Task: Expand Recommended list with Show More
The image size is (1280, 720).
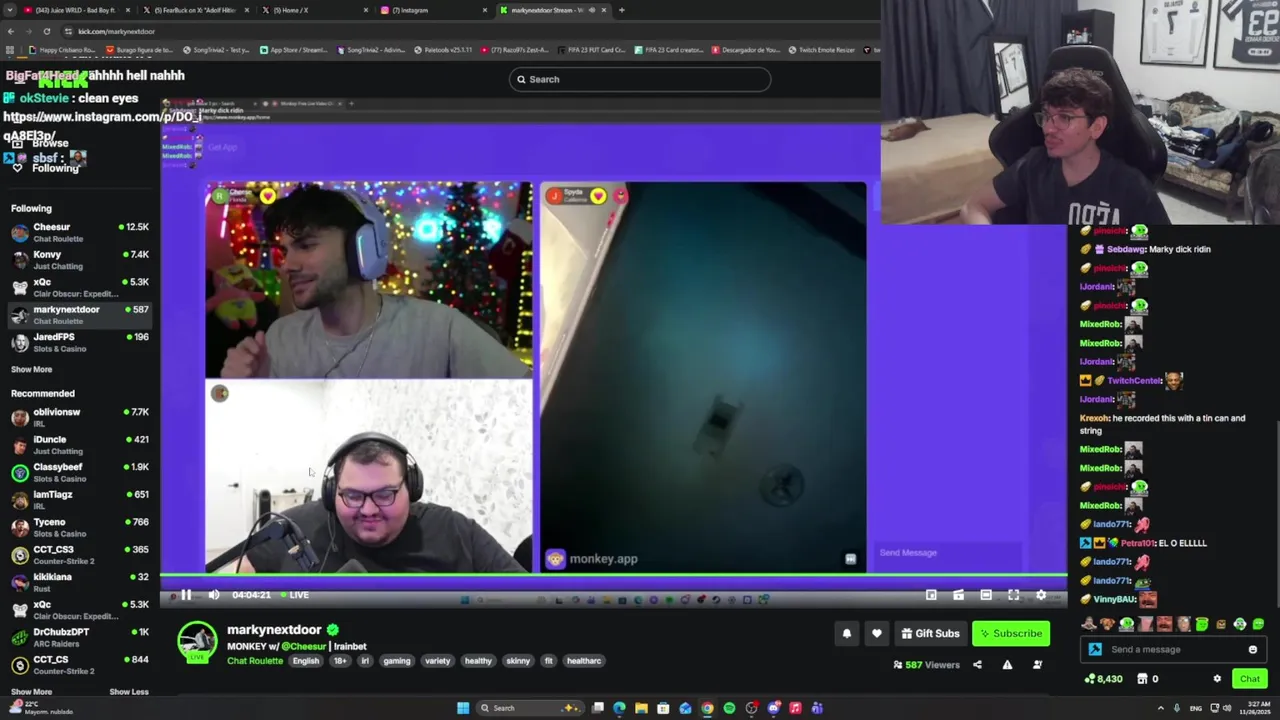Action: (x=31, y=692)
